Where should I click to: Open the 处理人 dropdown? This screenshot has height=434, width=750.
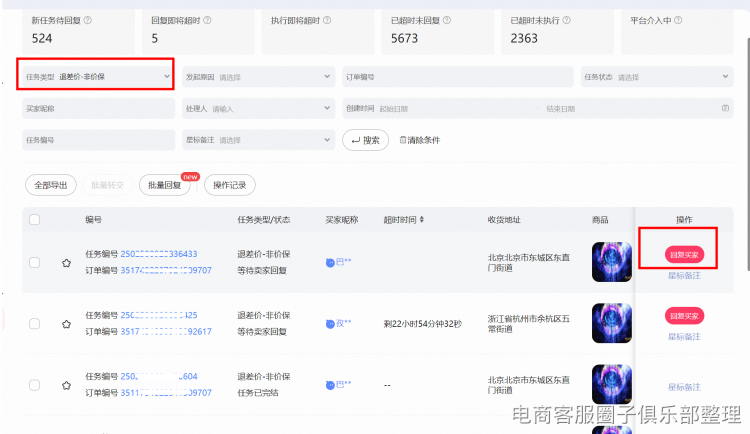pyautogui.click(x=258, y=109)
